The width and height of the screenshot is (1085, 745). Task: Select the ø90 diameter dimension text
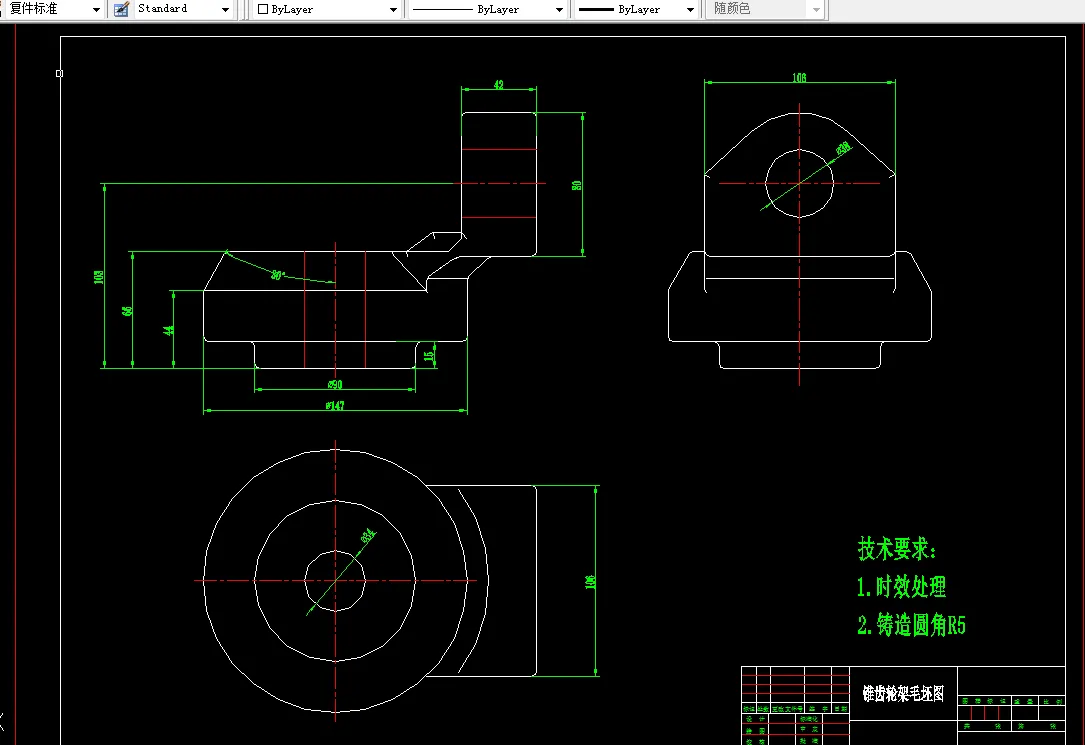335,384
